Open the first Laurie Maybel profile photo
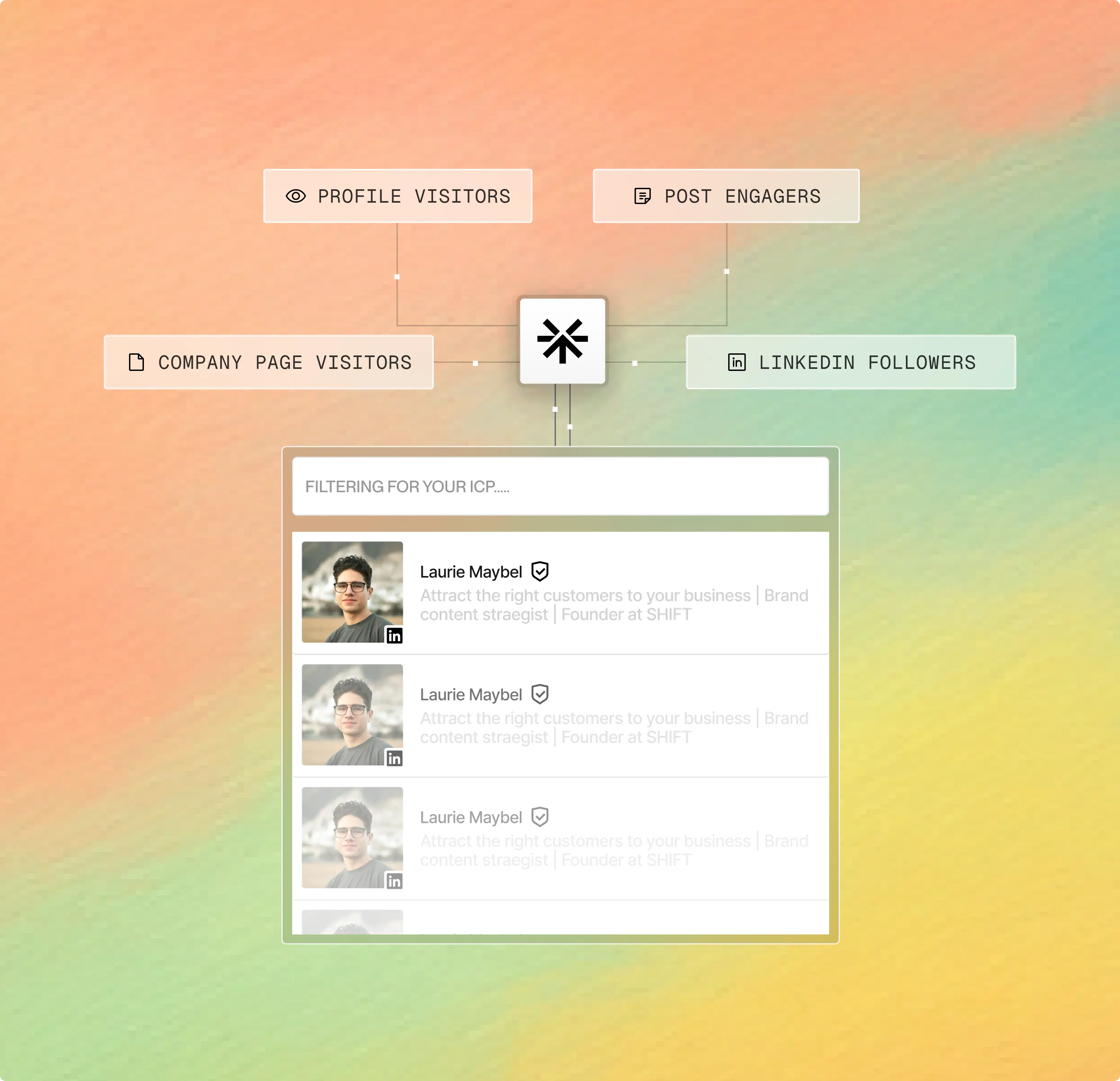 (x=352, y=592)
